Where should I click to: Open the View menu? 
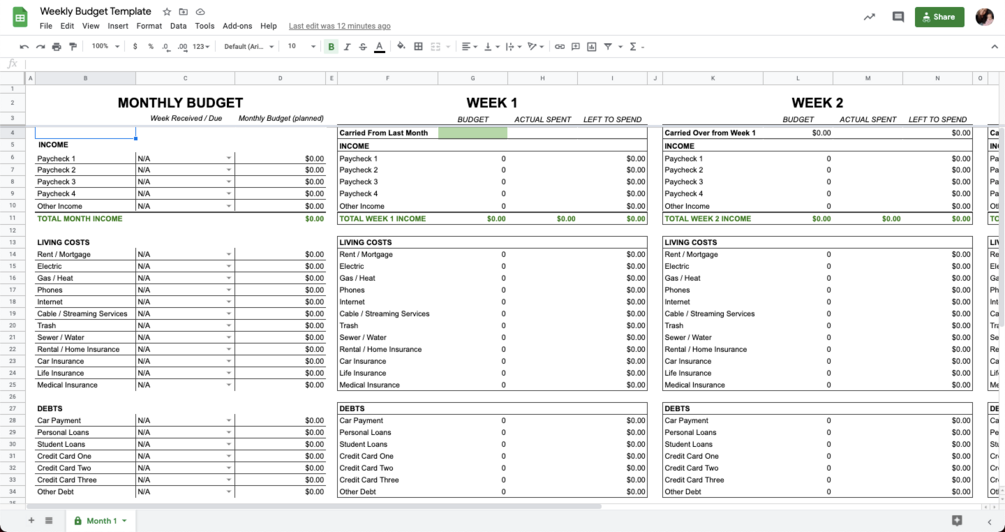90,26
